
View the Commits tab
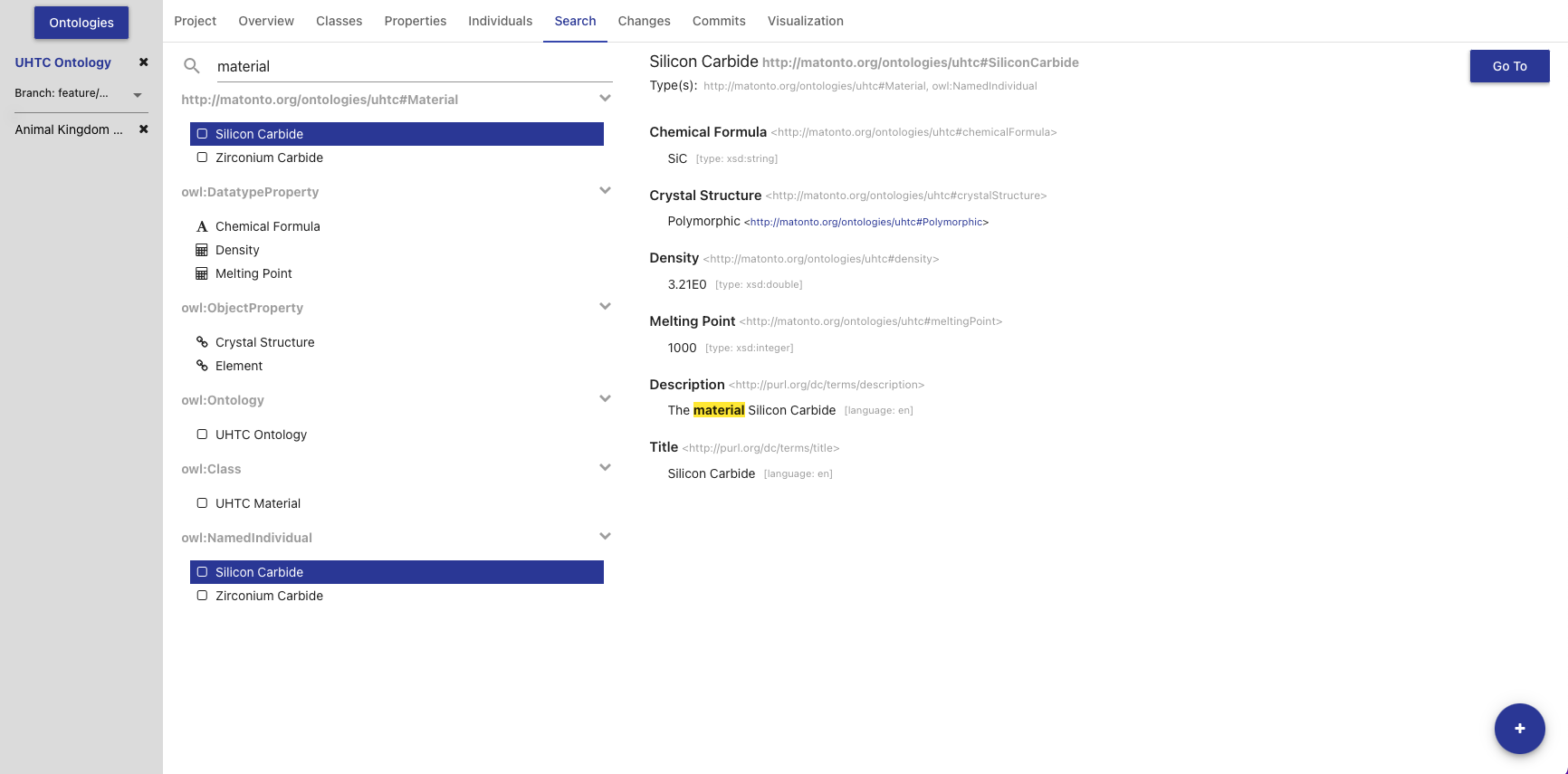click(719, 21)
